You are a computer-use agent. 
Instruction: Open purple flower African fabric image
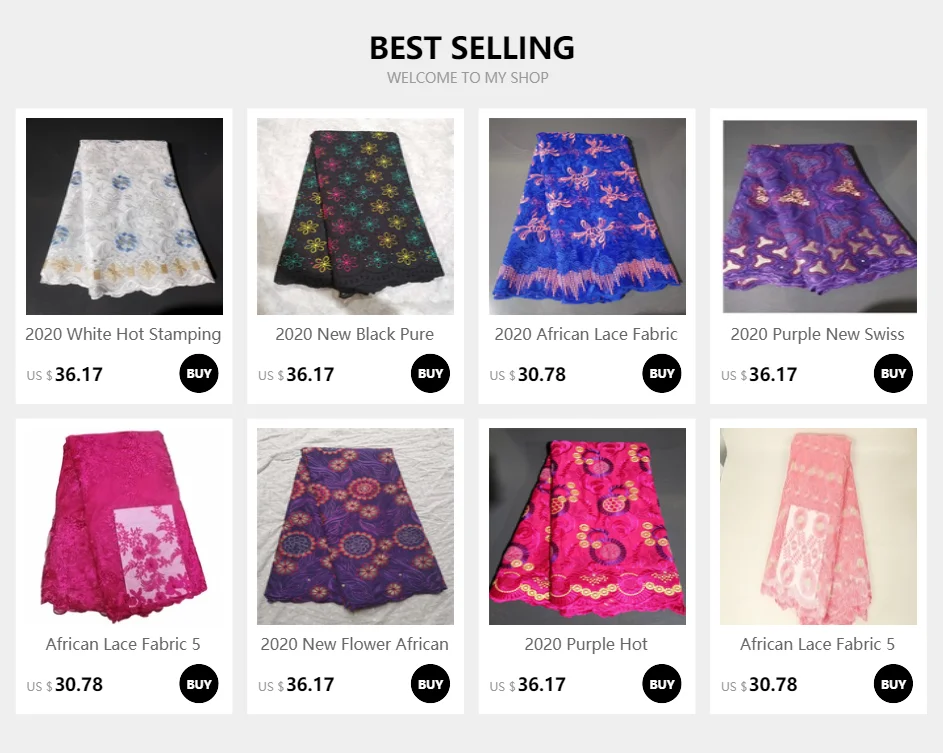[355, 526]
